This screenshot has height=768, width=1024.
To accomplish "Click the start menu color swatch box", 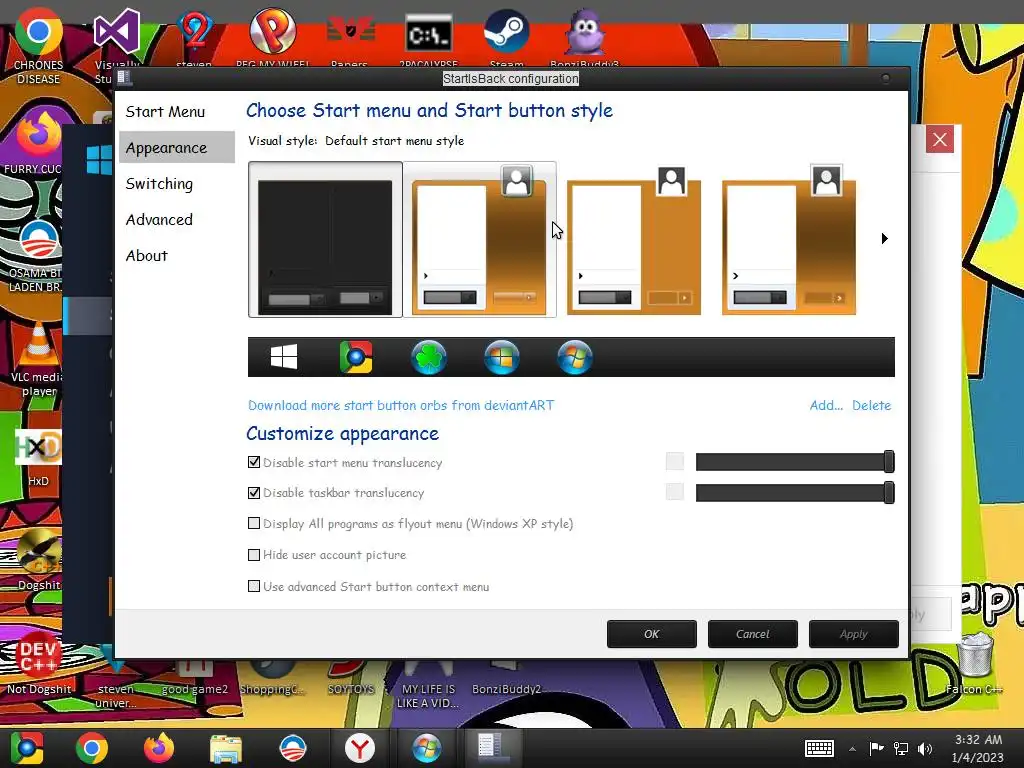I will (675, 461).
